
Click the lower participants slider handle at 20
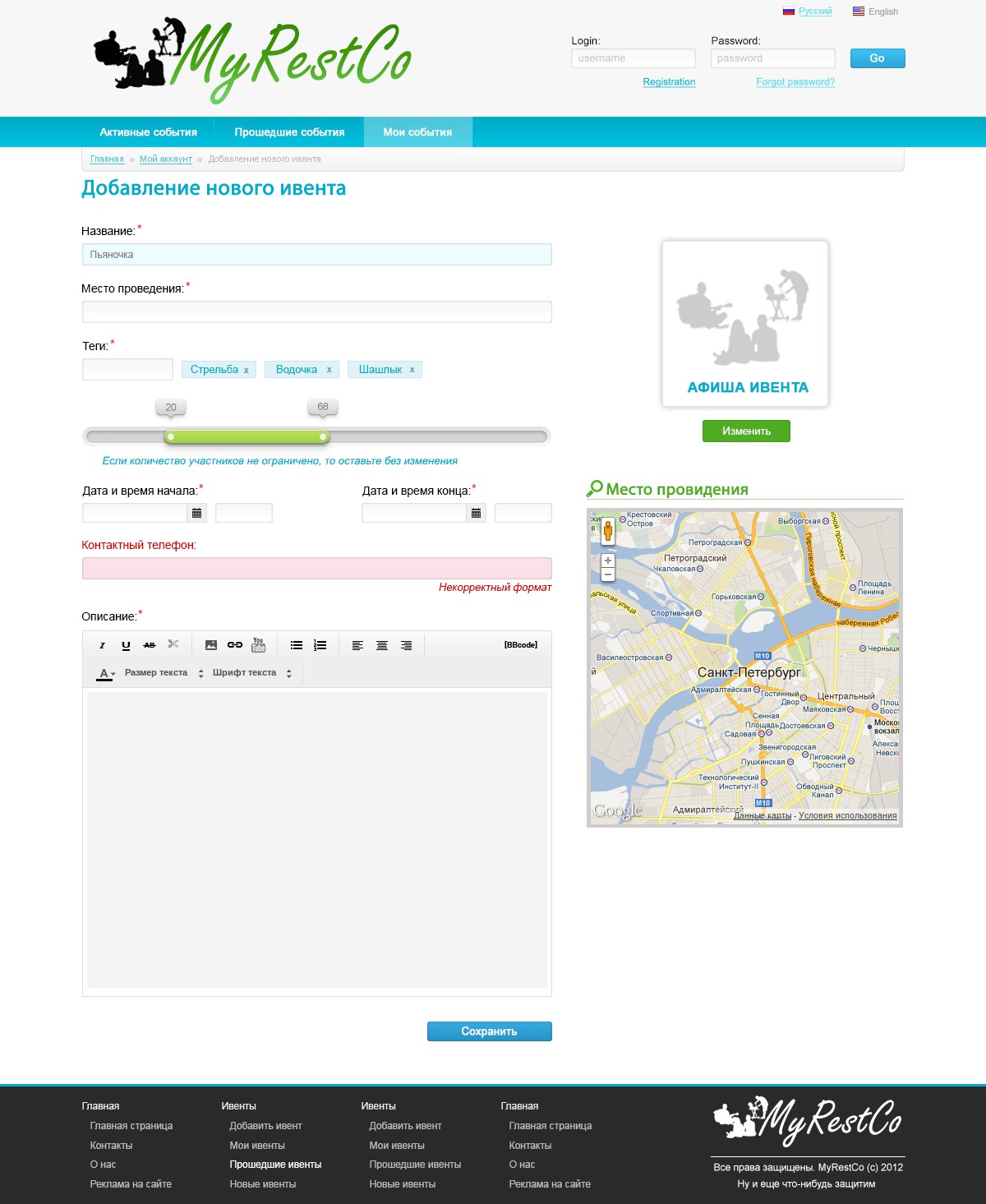pyautogui.click(x=171, y=436)
